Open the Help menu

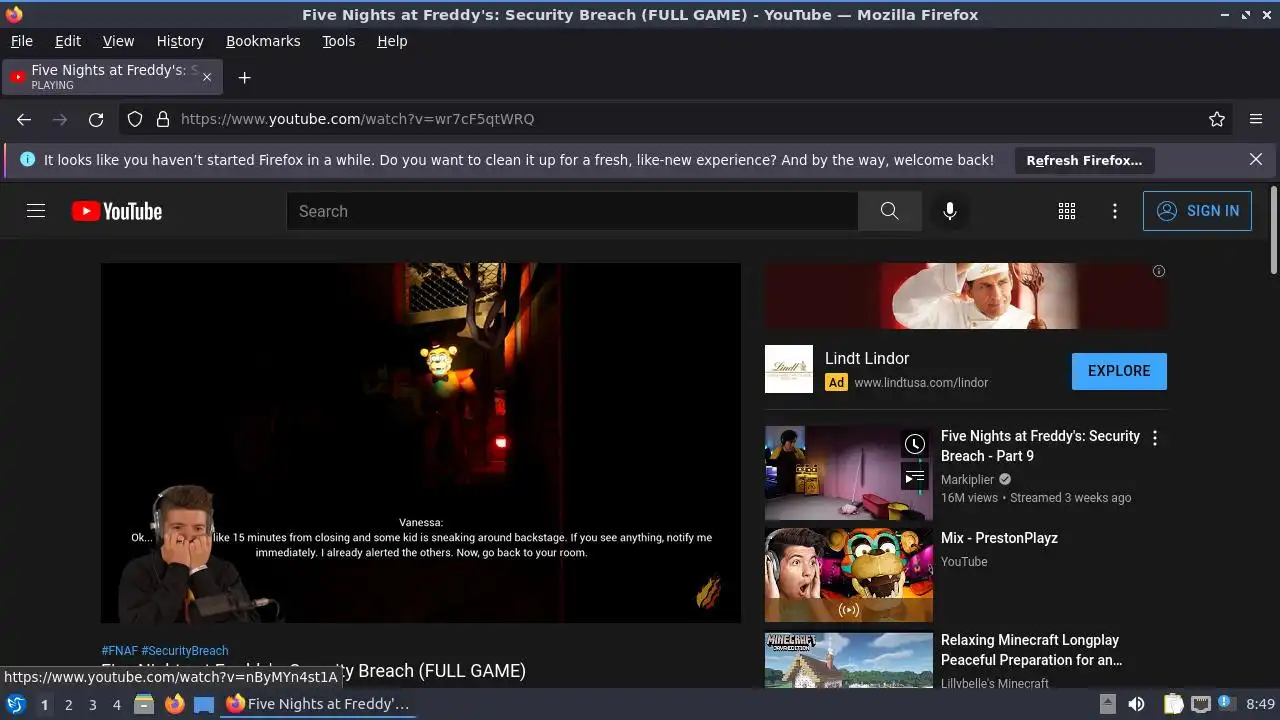click(x=392, y=41)
